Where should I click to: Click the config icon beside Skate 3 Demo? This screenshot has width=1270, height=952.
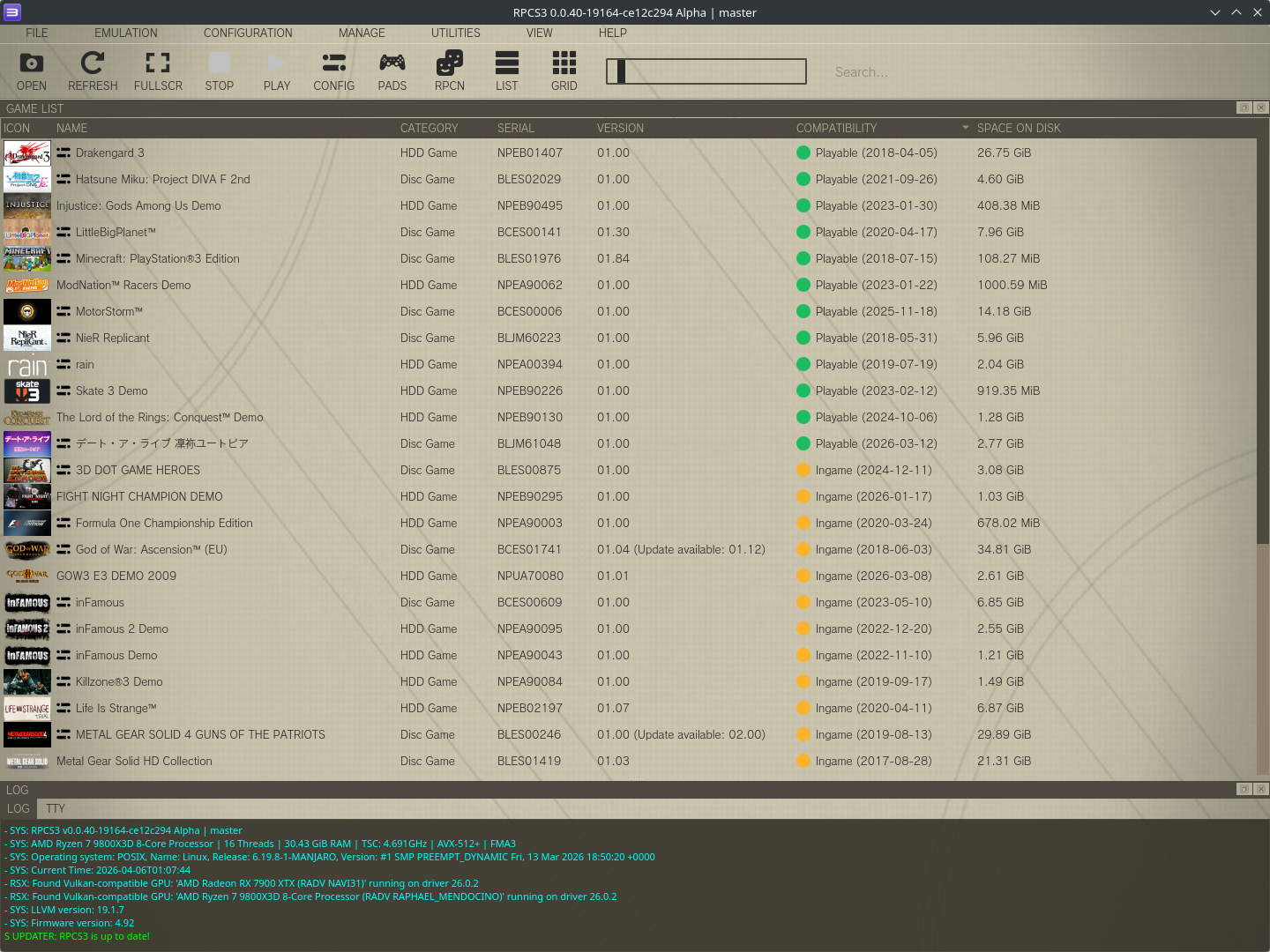(63, 390)
